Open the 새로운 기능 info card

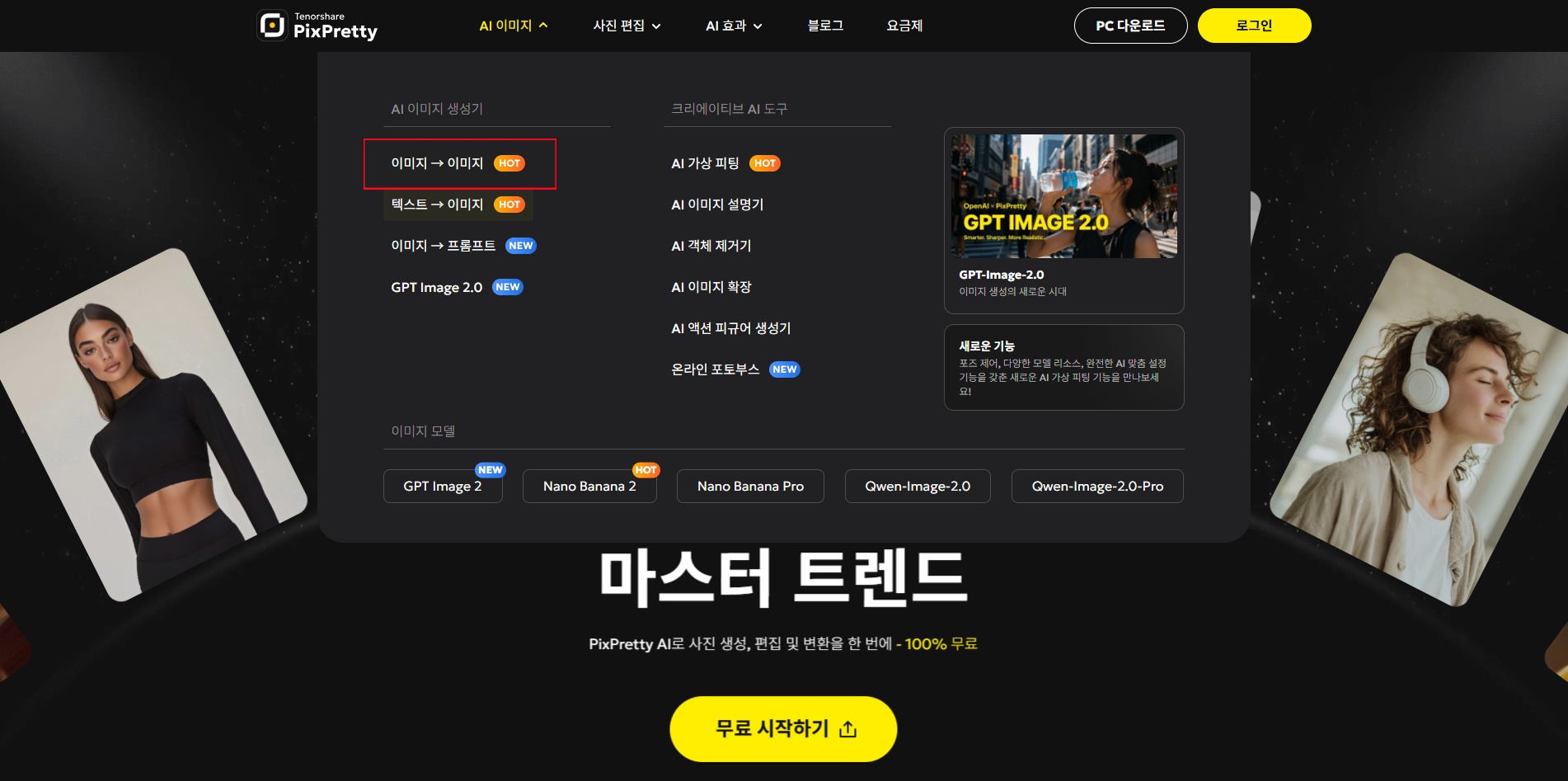[x=1064, y=367]
